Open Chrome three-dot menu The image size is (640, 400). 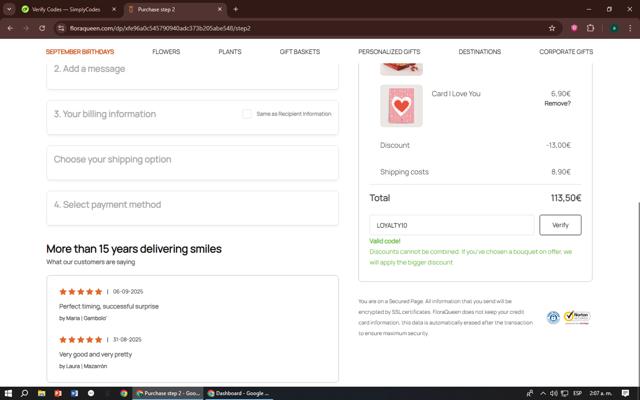pos(630,28)
